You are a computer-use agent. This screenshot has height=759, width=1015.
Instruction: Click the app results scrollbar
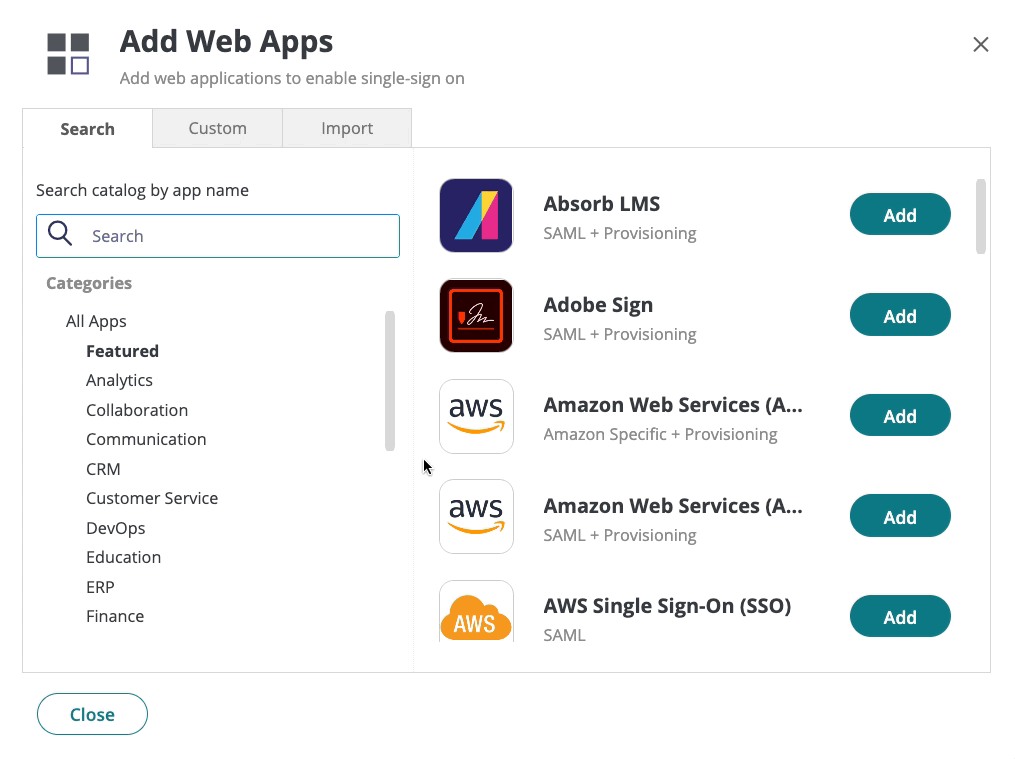coord(981,216)
